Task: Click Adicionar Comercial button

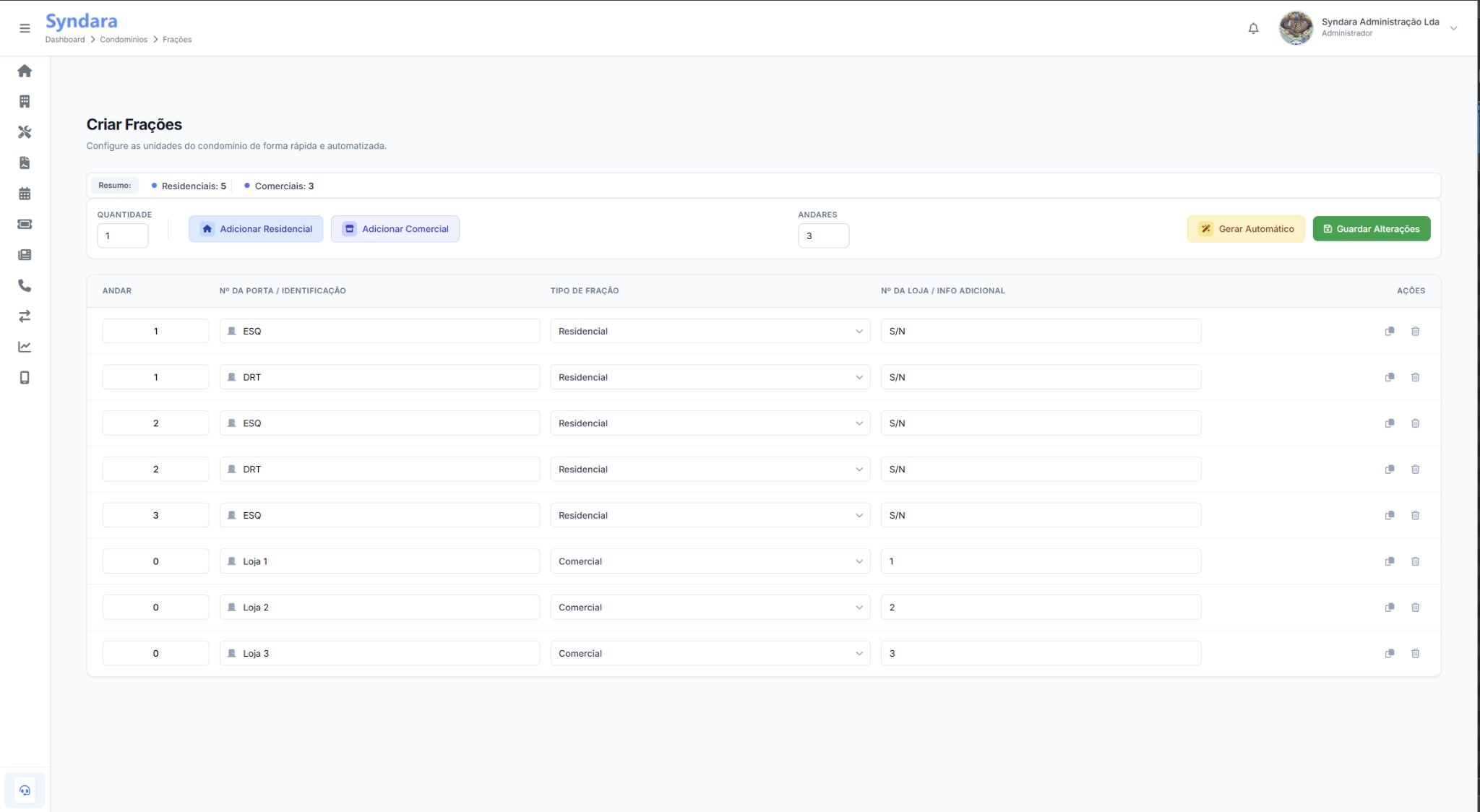Action: (395, 229)
